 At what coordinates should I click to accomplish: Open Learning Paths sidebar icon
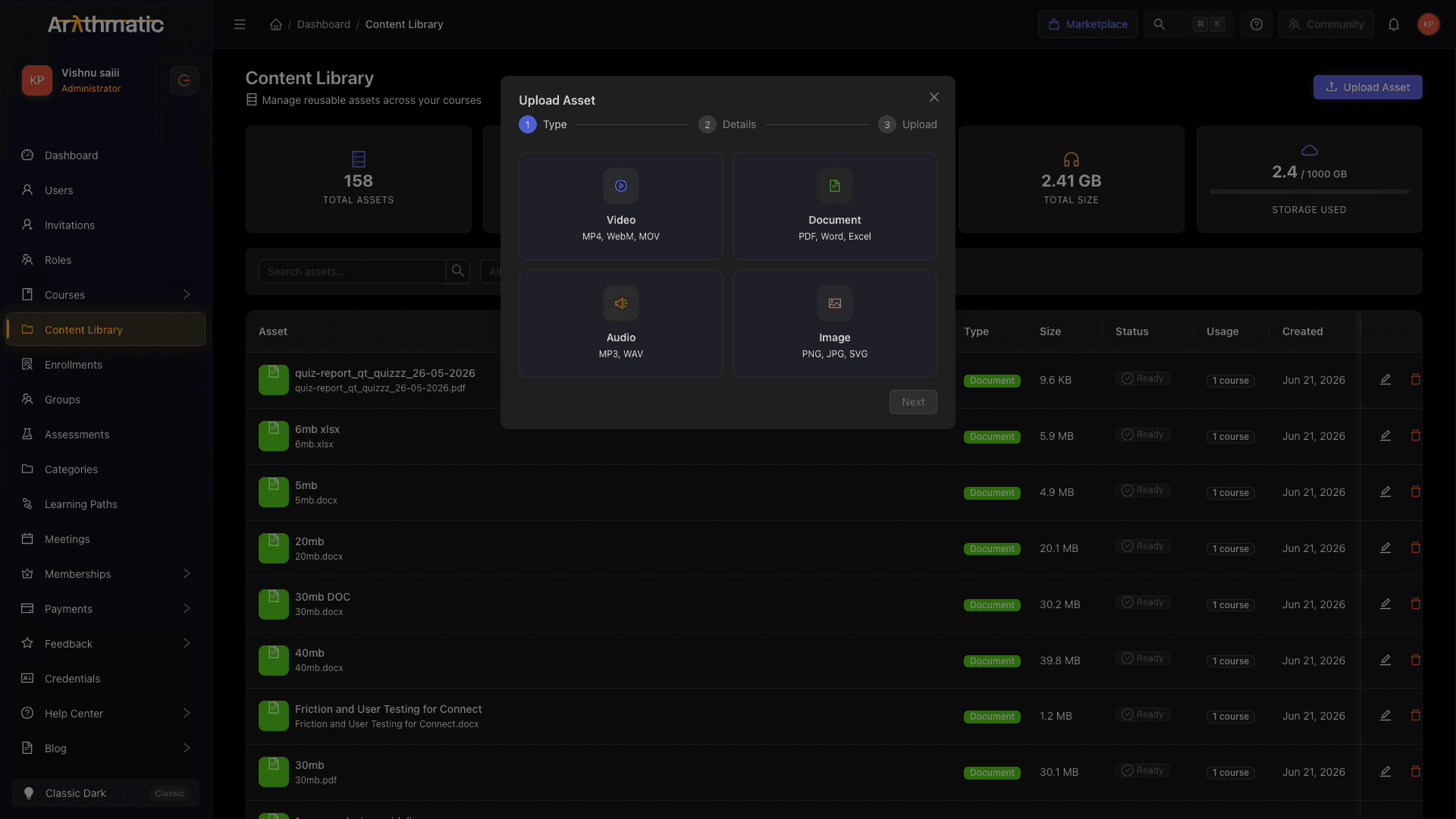27,504
